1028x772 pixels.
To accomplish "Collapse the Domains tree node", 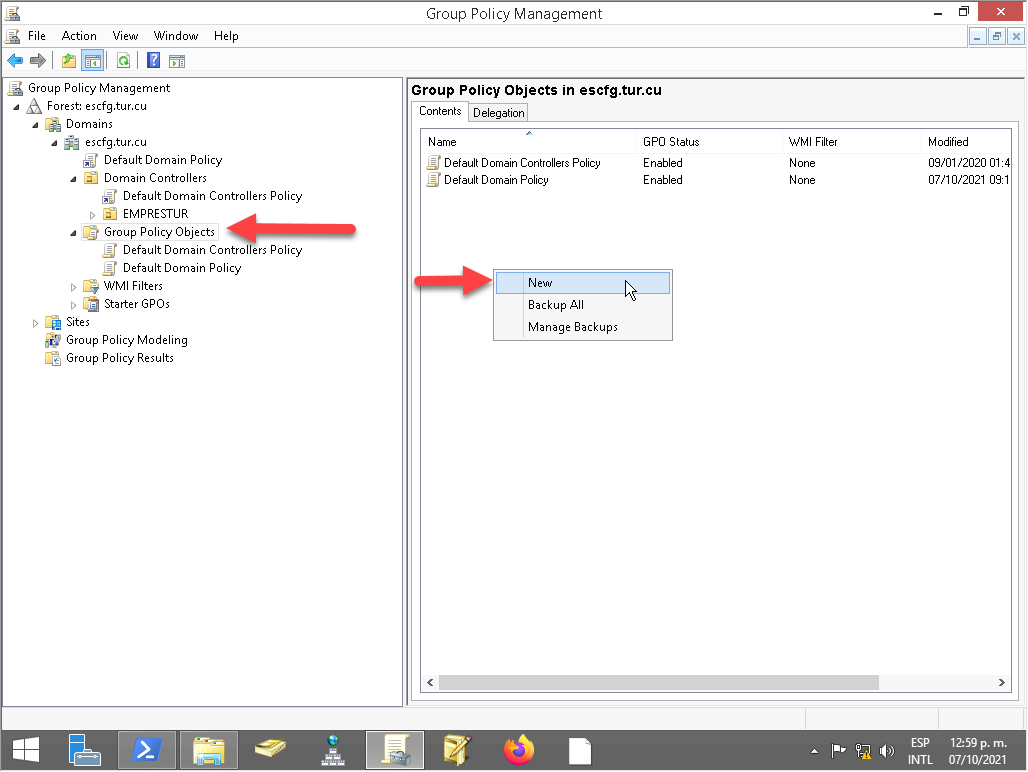I will 35,125.
